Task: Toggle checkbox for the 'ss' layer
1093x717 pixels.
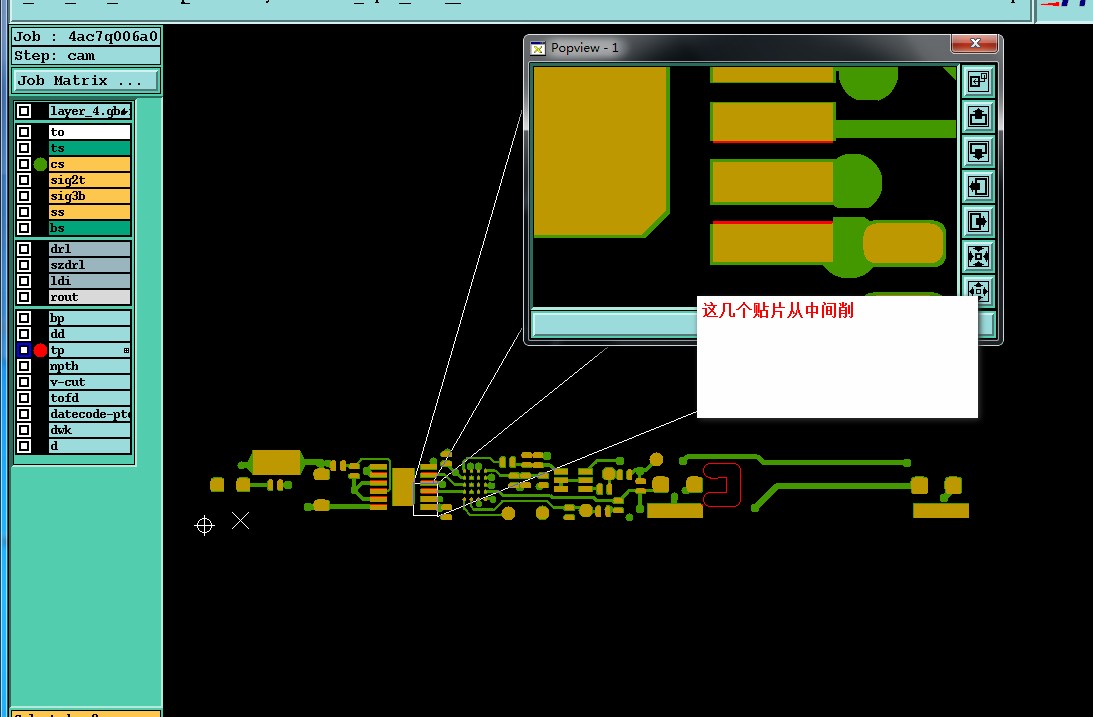Action: click(24, 212)
